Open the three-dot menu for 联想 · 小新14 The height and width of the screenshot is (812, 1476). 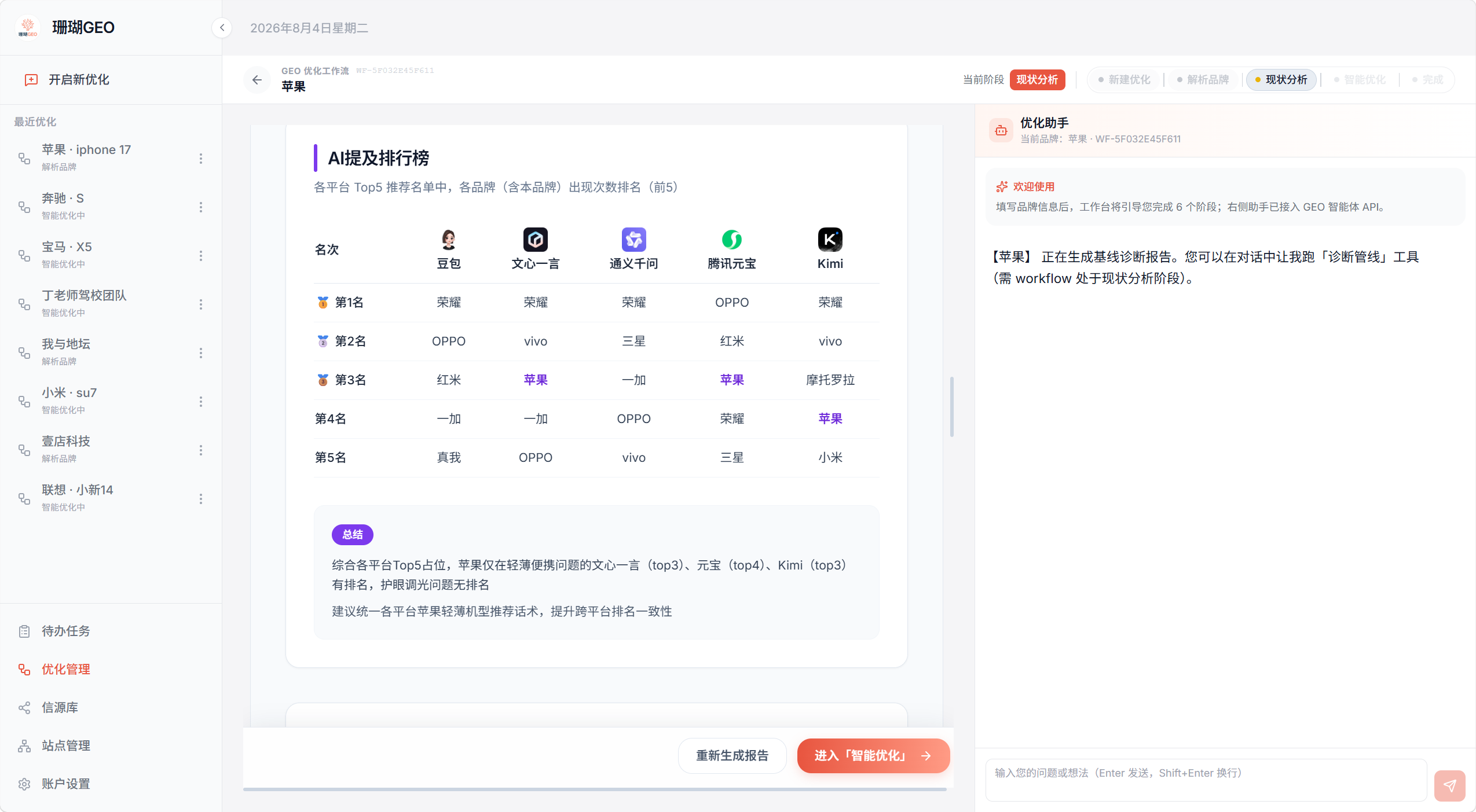click(x=201, y=498)
